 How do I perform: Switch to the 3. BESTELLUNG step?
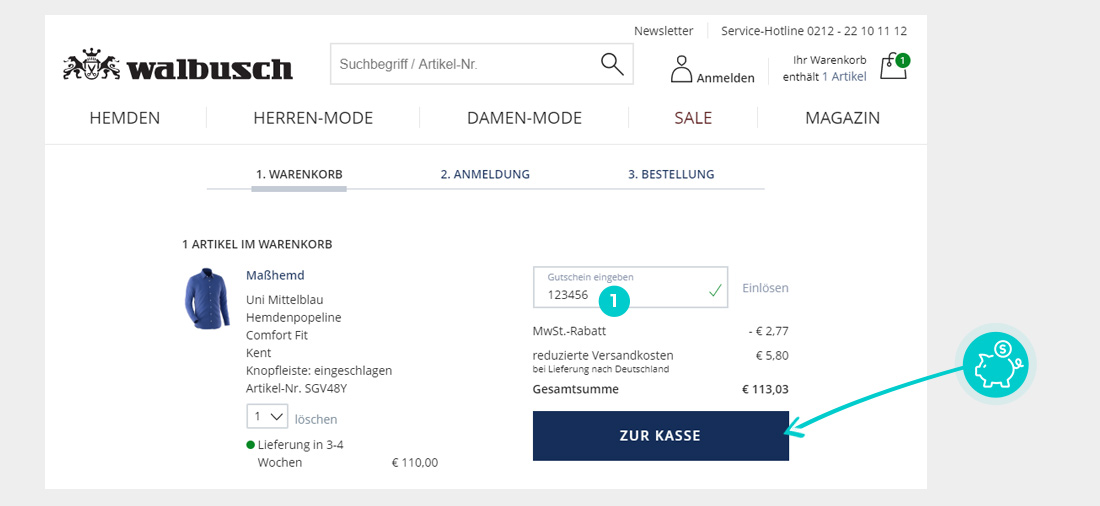pyautogui.click(x=671, y=174)
